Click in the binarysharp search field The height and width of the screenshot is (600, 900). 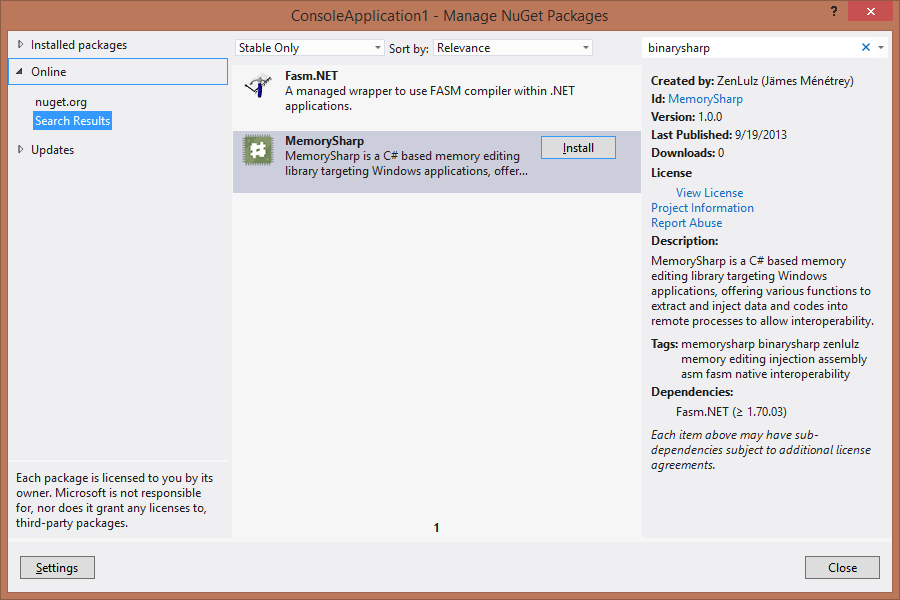pos(751,48)
